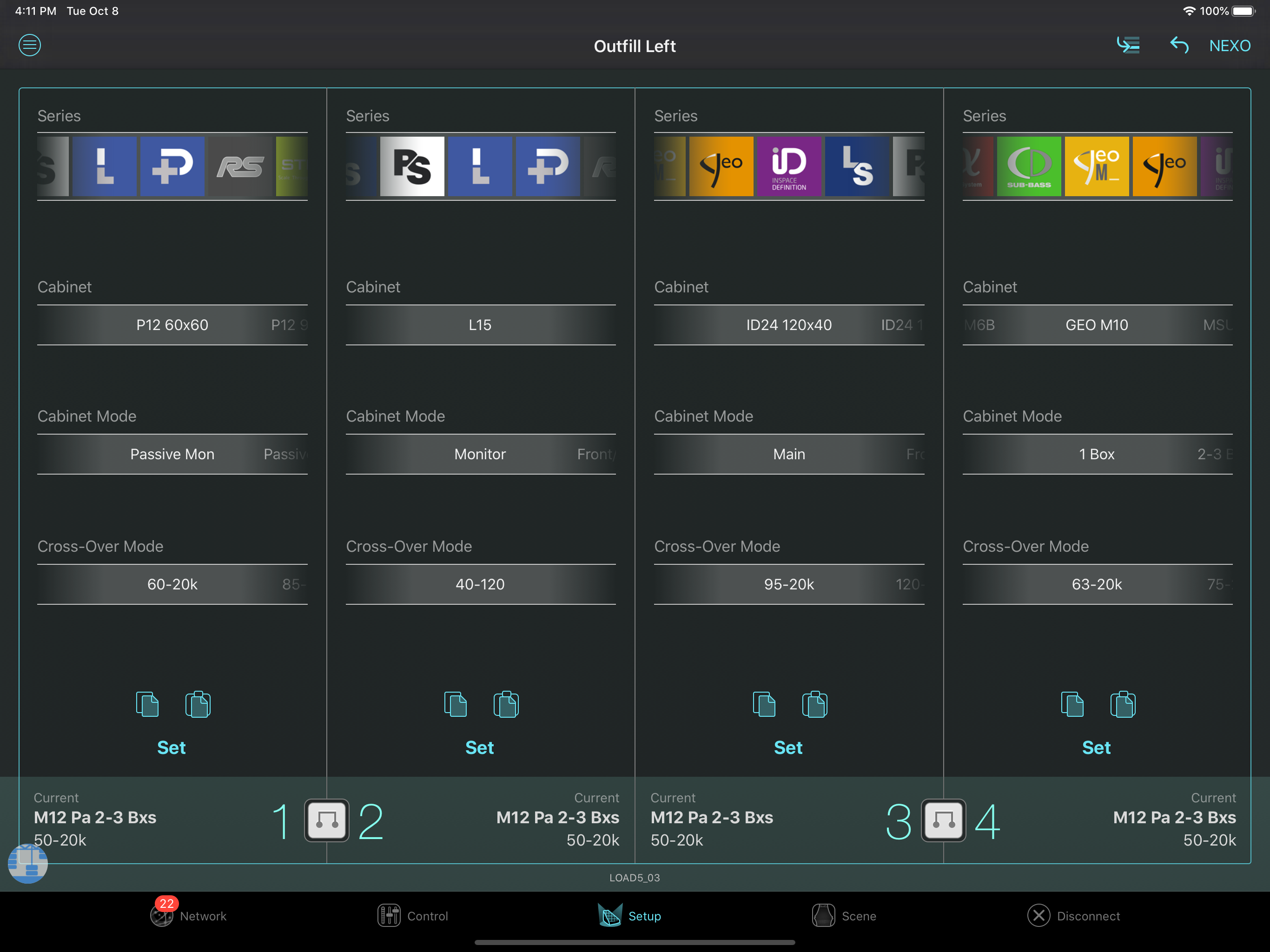Image resolution: width=1270 pixels, height=952 pixels.
Task: Tap Set button for channel 1
Action: click(171, 747)
